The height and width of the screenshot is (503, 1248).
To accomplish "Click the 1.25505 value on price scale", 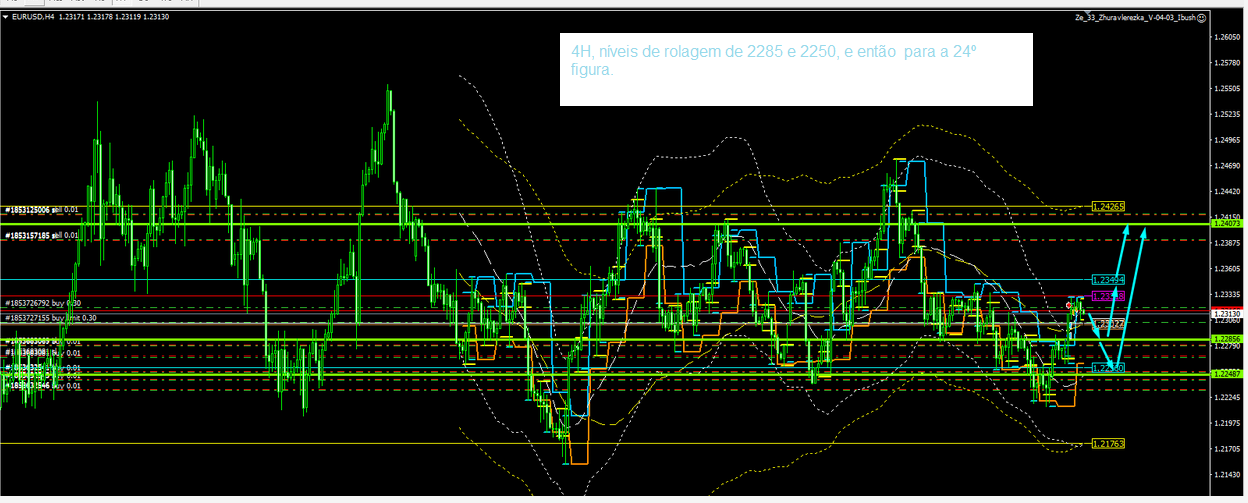I will tap(1226, 88).
